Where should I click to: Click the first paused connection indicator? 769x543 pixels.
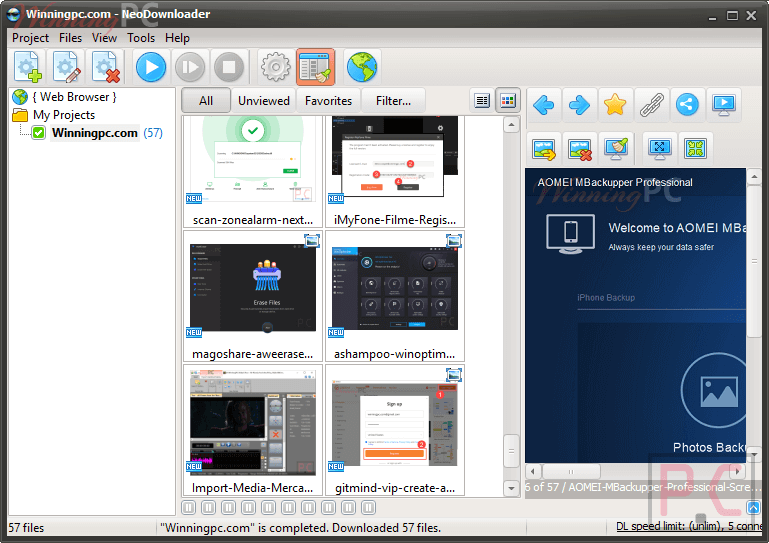188,507
